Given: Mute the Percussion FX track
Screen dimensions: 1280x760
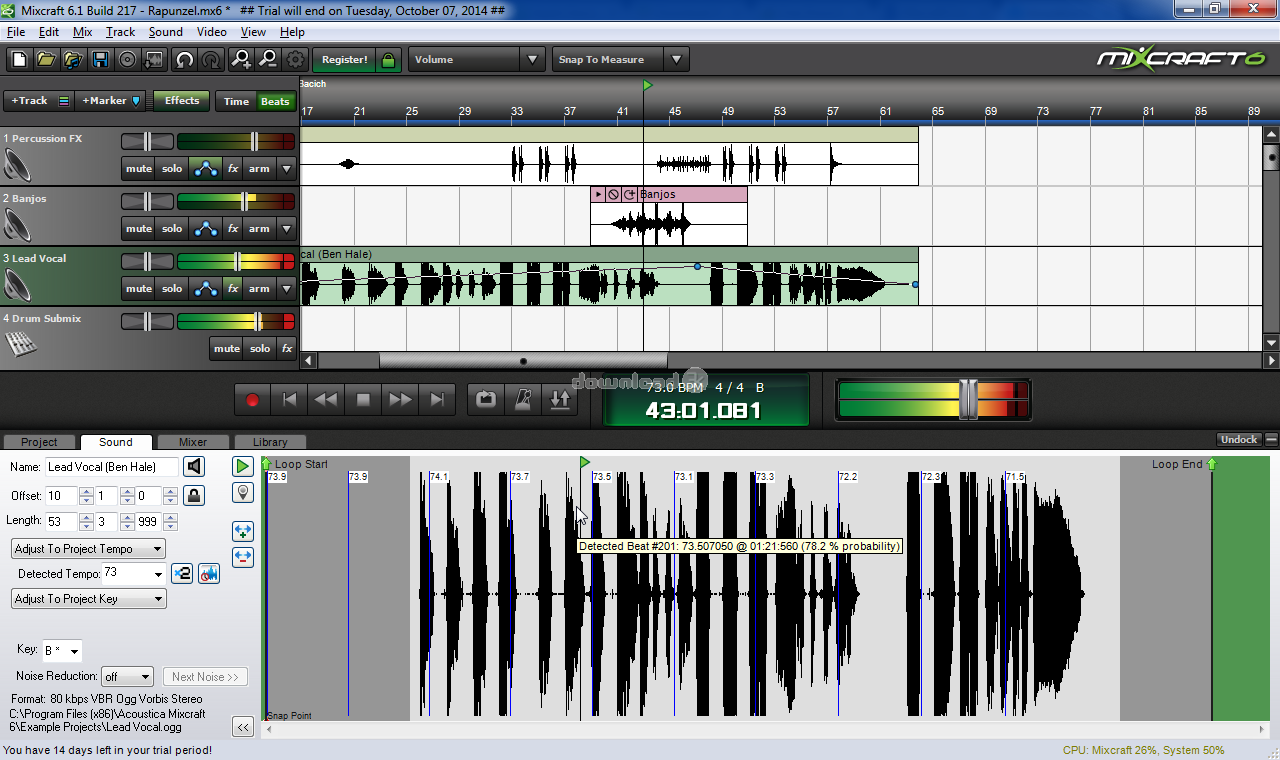Looking at the screenshot, I should (x=138, y=169).
